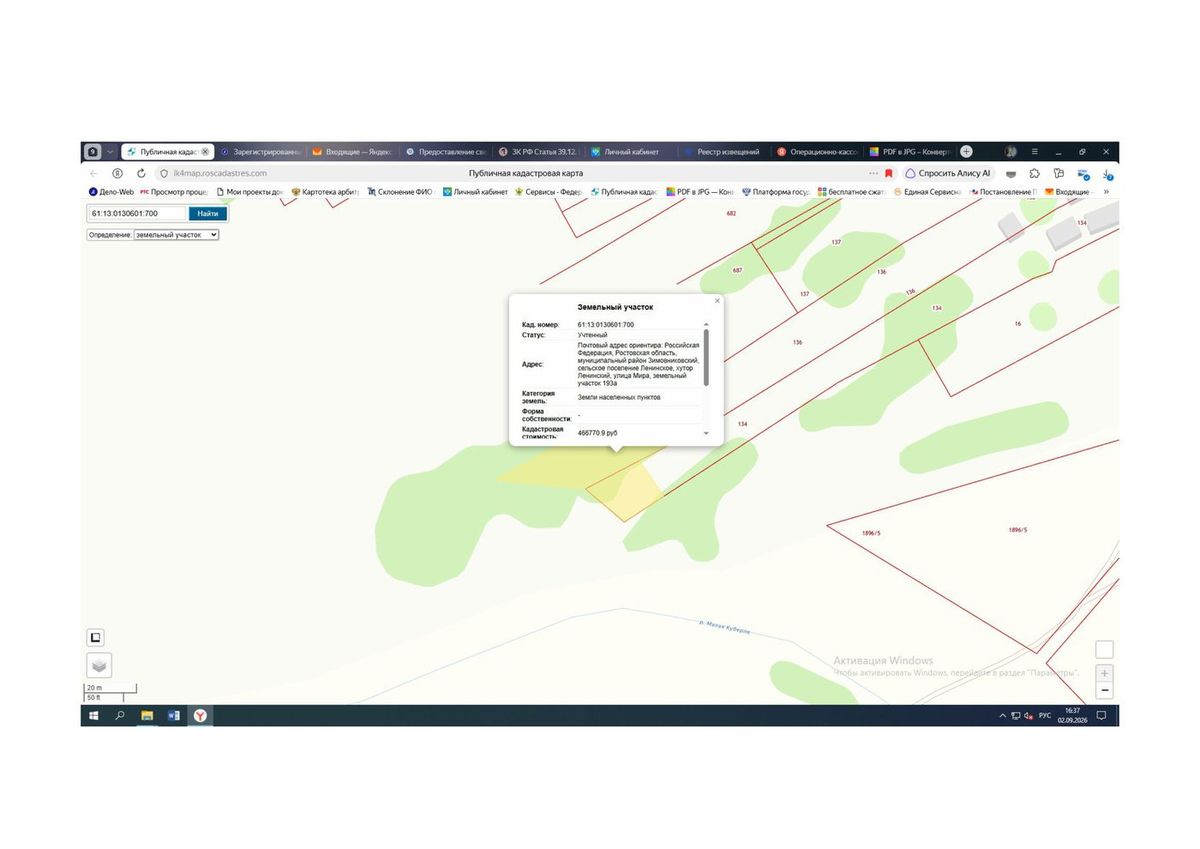Screen dimensions: 1200x849
Task: Click 'Спросить Алису AI' button
Action: (948, 173)
